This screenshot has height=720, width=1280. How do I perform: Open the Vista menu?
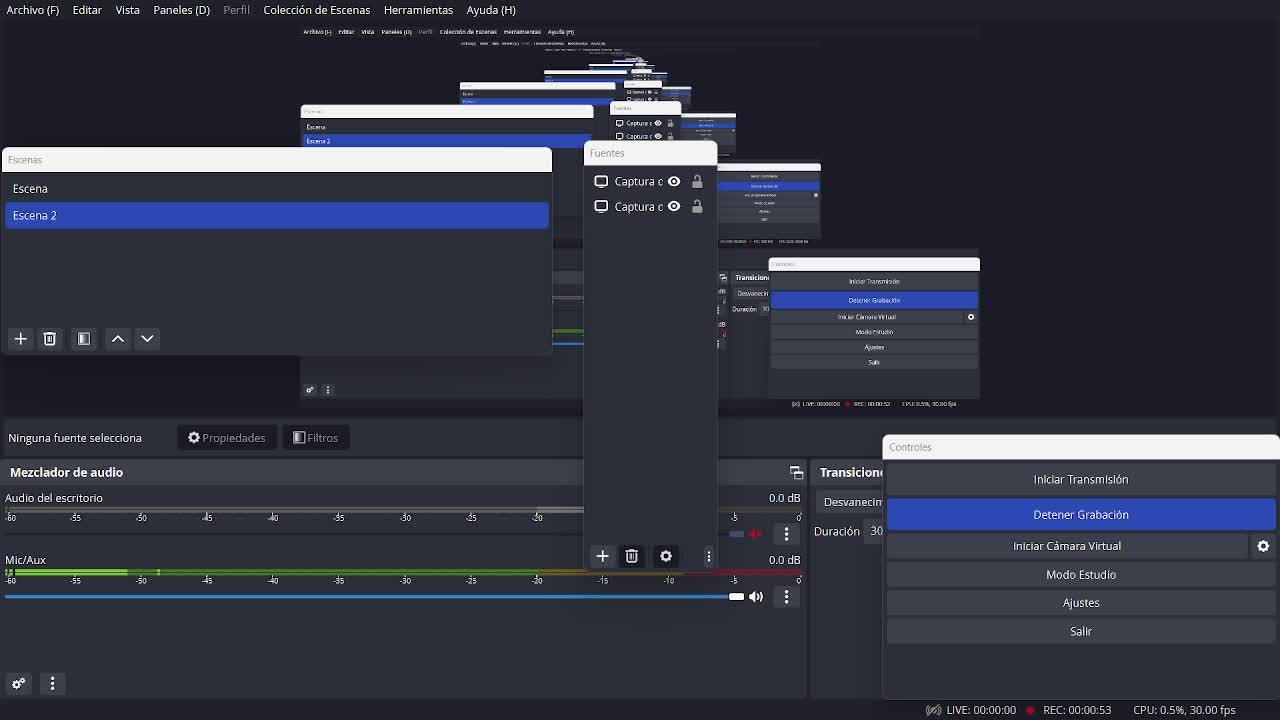[x=127, y=10]
